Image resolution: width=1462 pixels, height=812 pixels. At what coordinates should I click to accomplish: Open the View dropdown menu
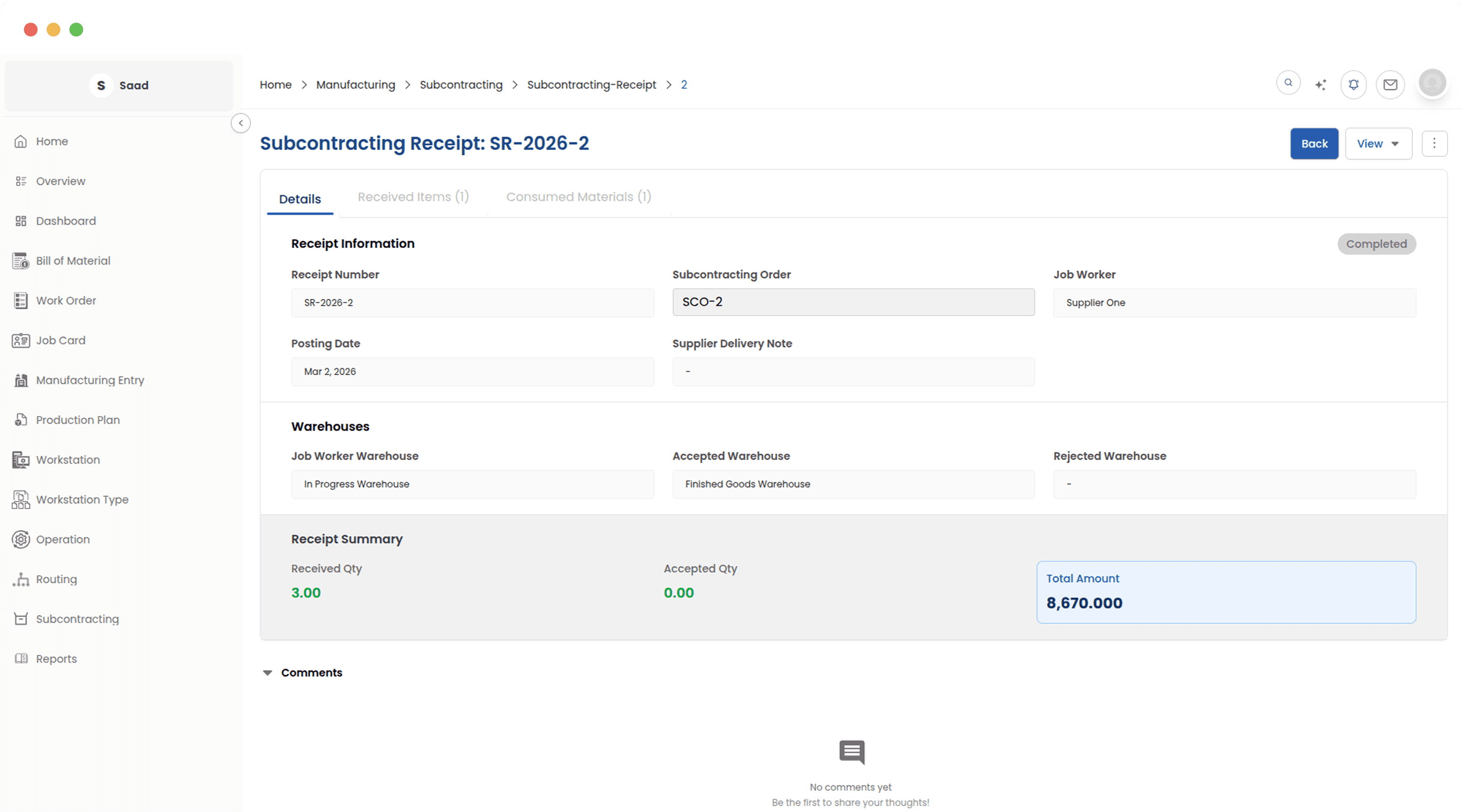tap(1378, 144)
